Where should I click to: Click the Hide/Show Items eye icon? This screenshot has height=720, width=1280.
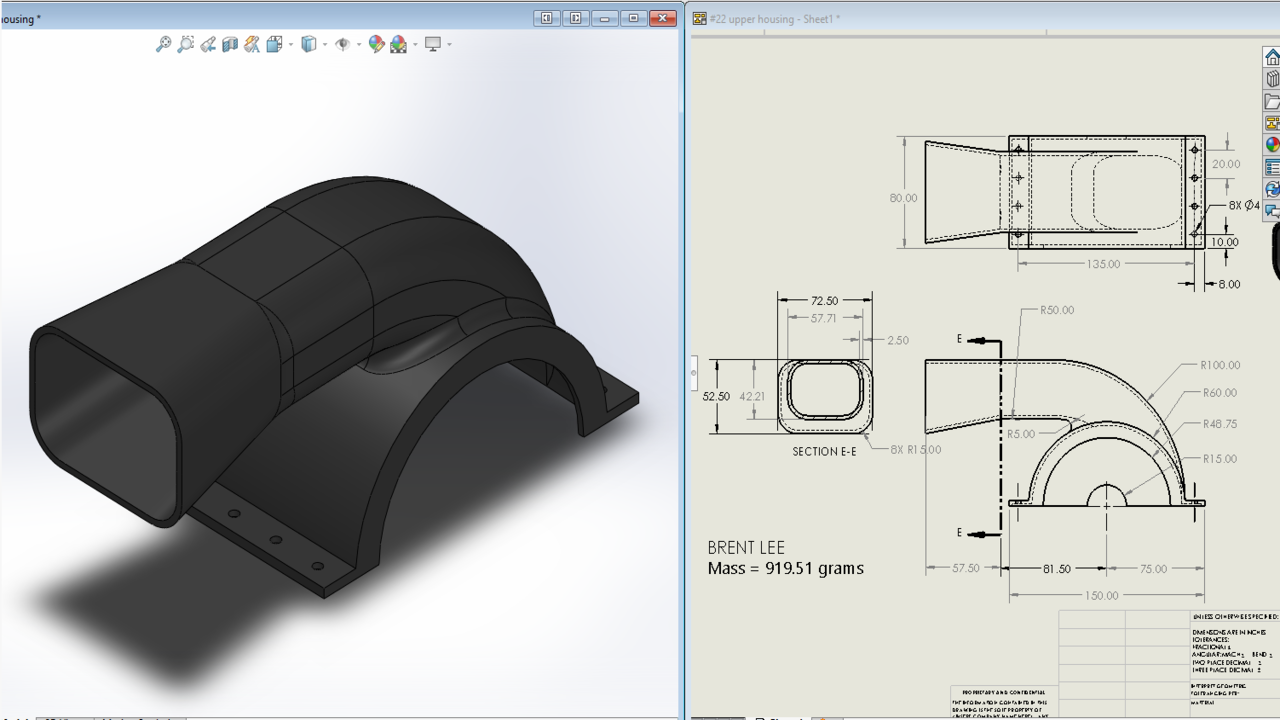tap(342, 44)
